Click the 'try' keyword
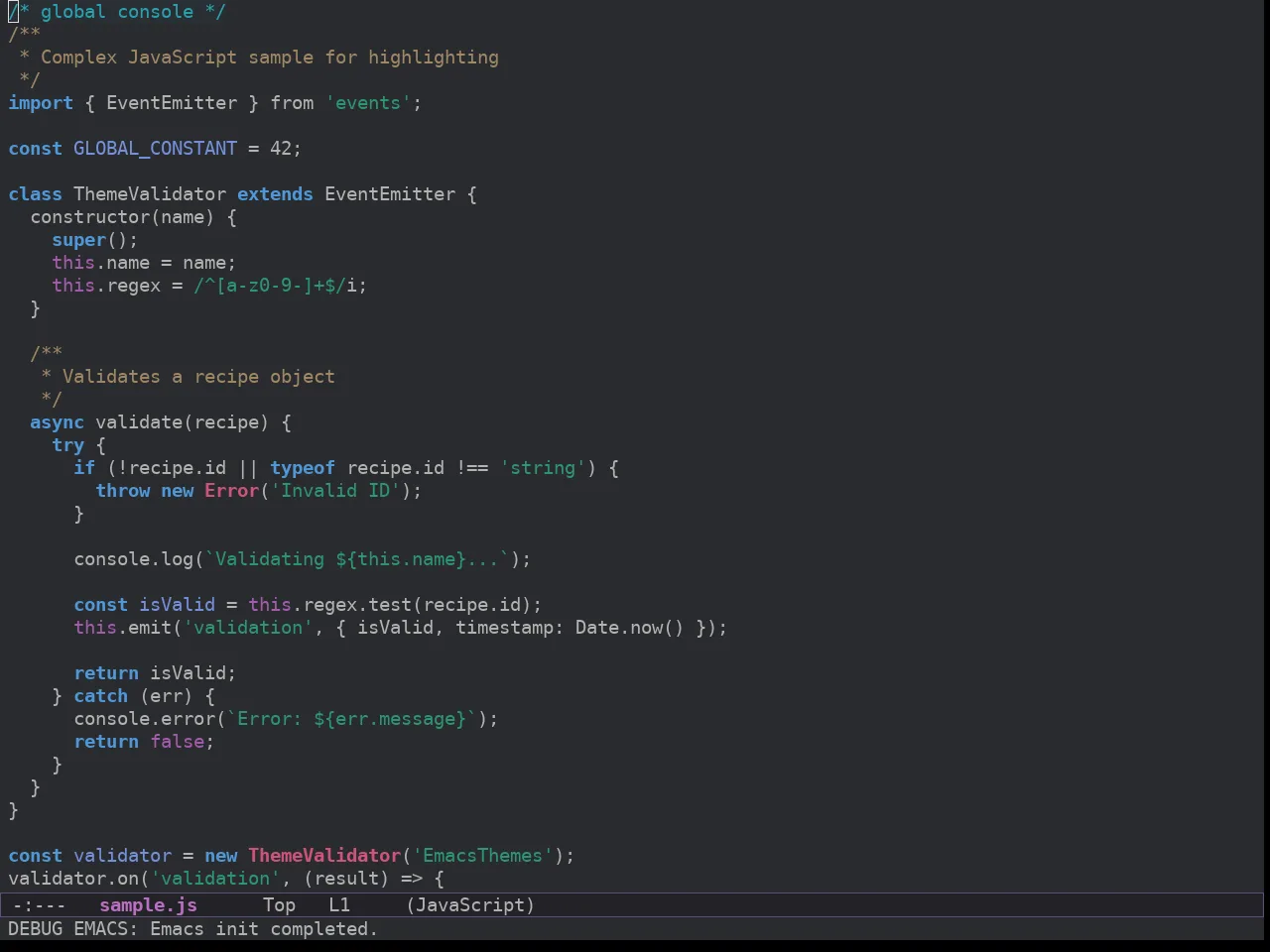This screenshot has width=1270, height=952. [67, 445]
